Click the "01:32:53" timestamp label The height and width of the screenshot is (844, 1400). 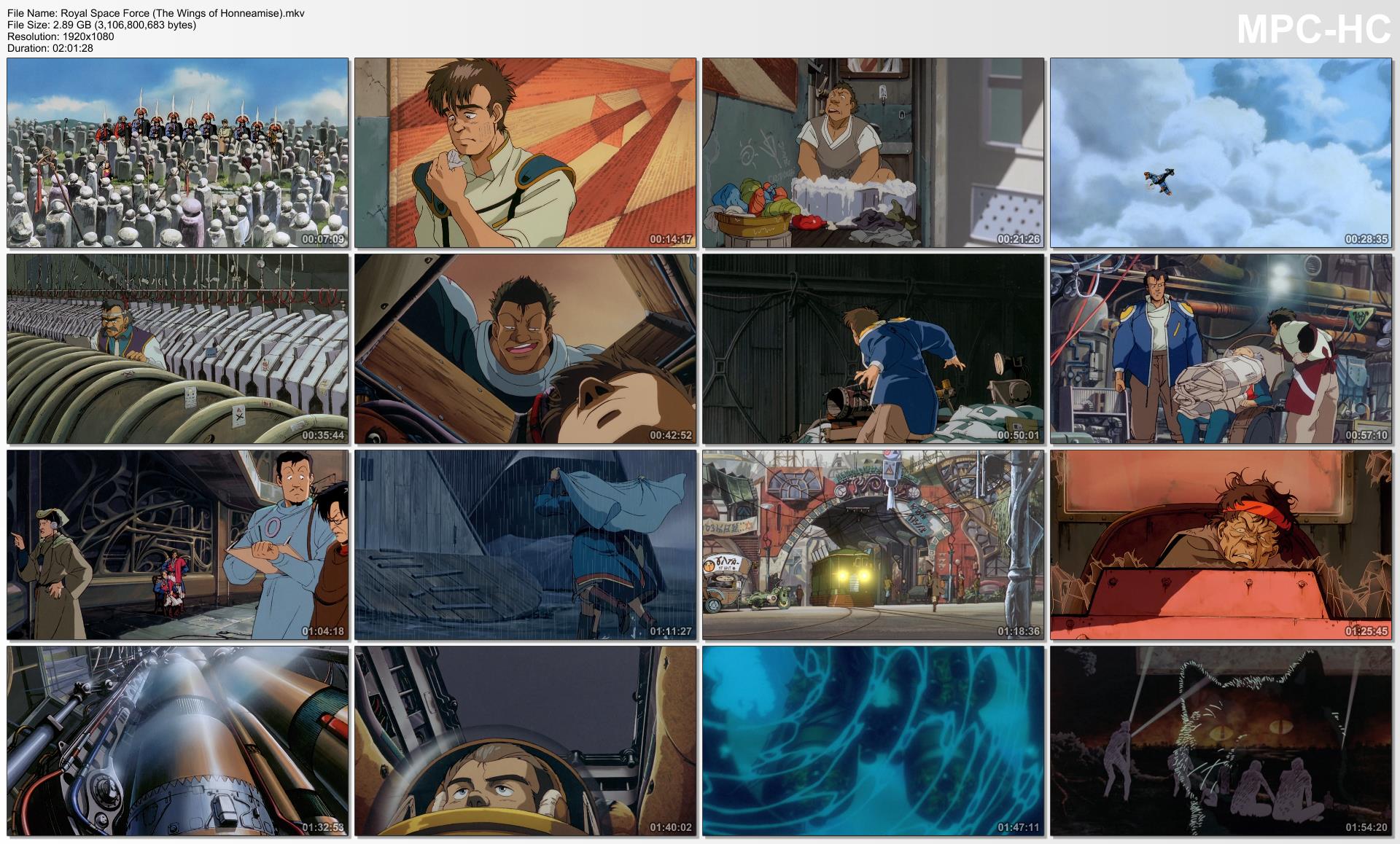tap(323, 827)
